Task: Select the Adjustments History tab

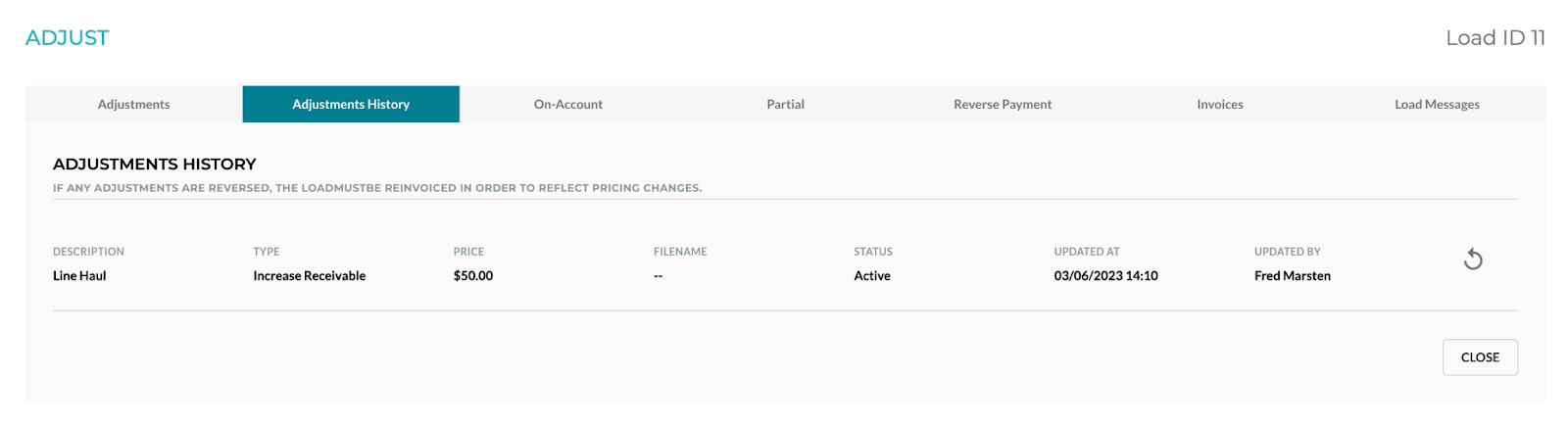Action: (x=351, y=104)
